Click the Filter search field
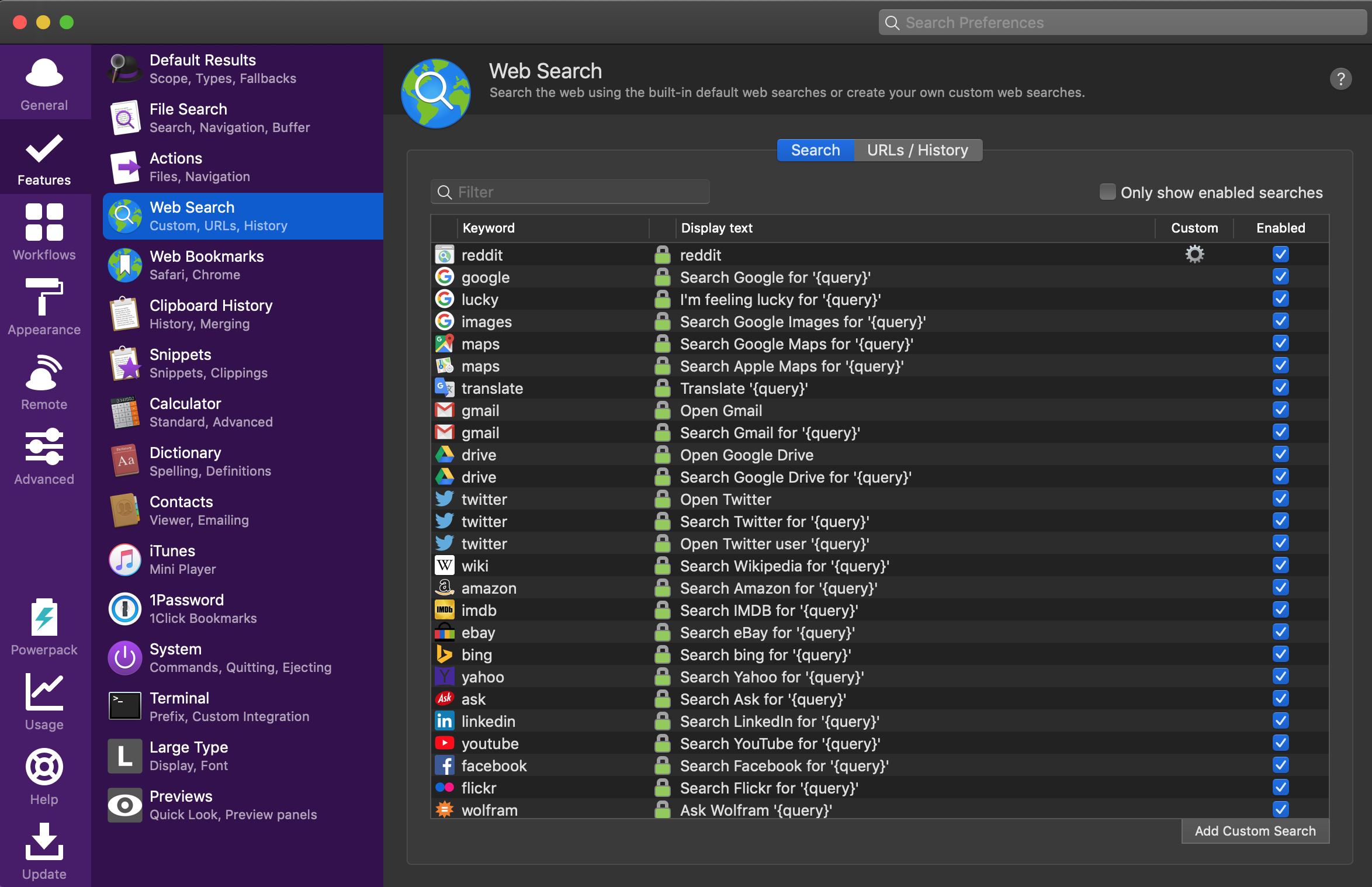 pos(570,192)
